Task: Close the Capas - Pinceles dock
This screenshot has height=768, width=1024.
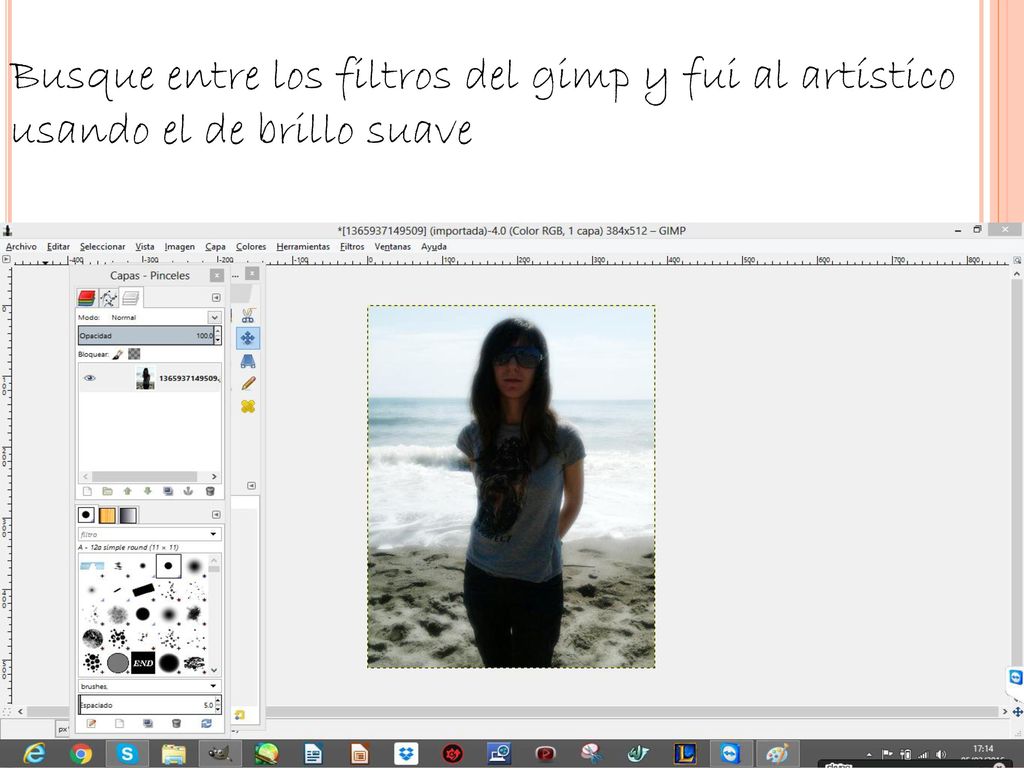Action: click(217, 276)
